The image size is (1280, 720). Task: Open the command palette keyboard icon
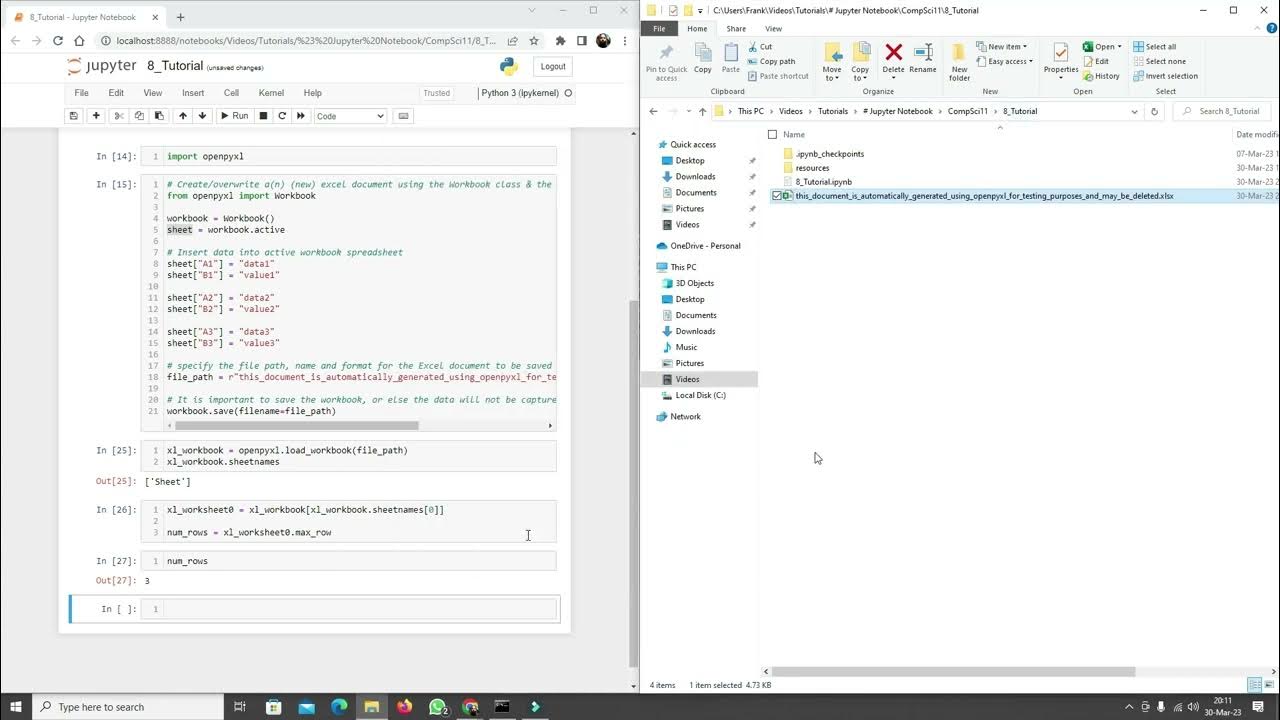pyautogui.click(x=403, y=116)
